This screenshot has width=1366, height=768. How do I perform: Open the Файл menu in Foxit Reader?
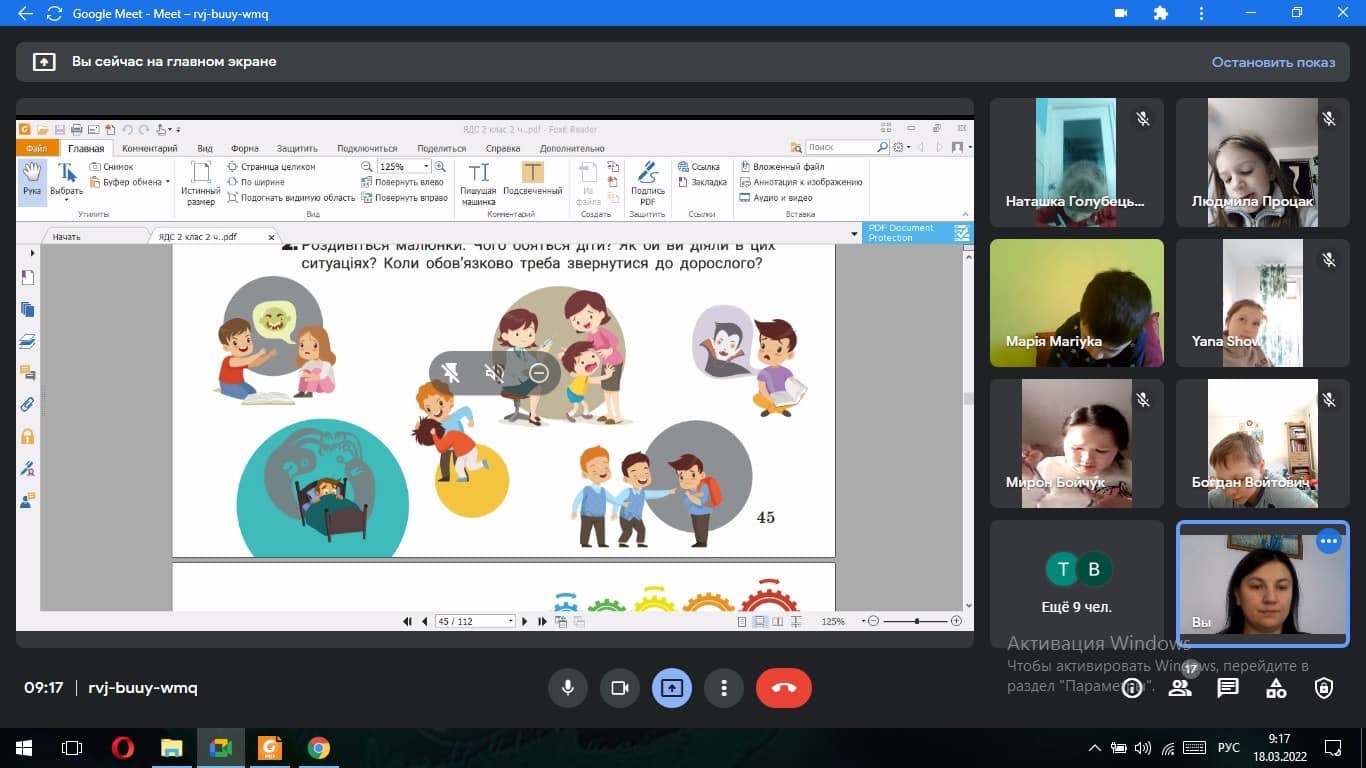(x=37, y=149)
